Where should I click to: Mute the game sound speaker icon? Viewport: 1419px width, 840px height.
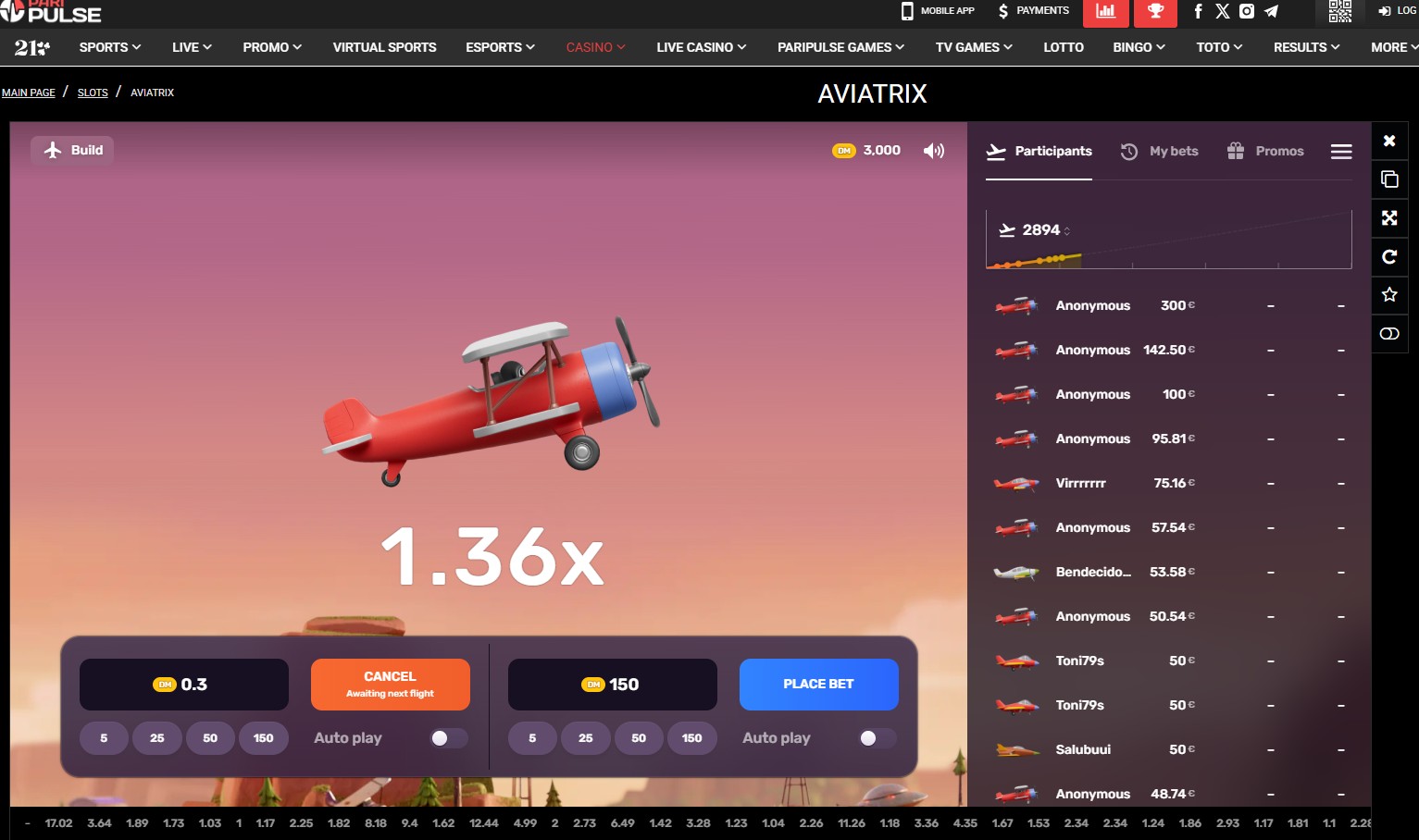pos(933,151)
